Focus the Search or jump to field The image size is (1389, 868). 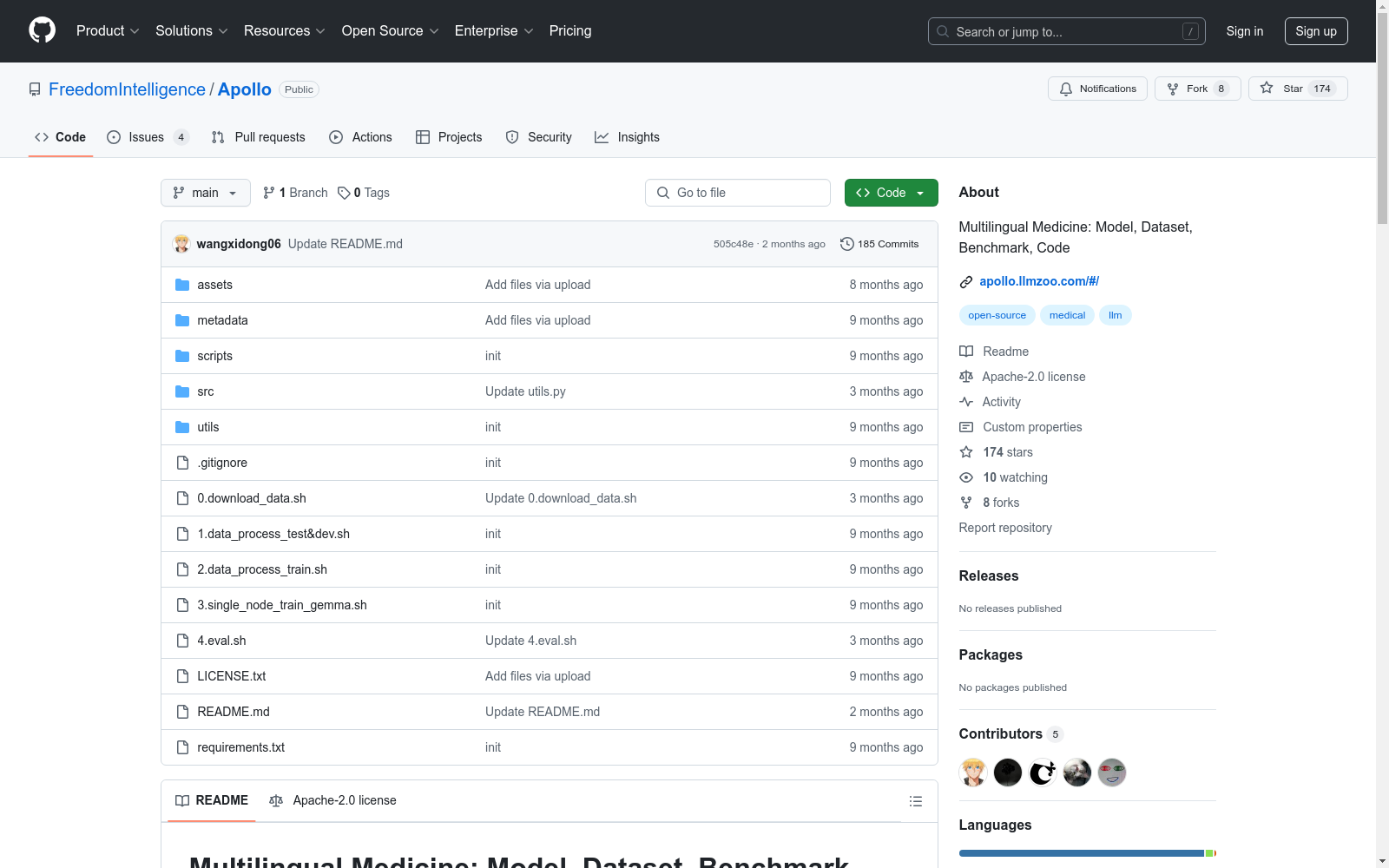pyautogui.click(x=1067, y=31)
